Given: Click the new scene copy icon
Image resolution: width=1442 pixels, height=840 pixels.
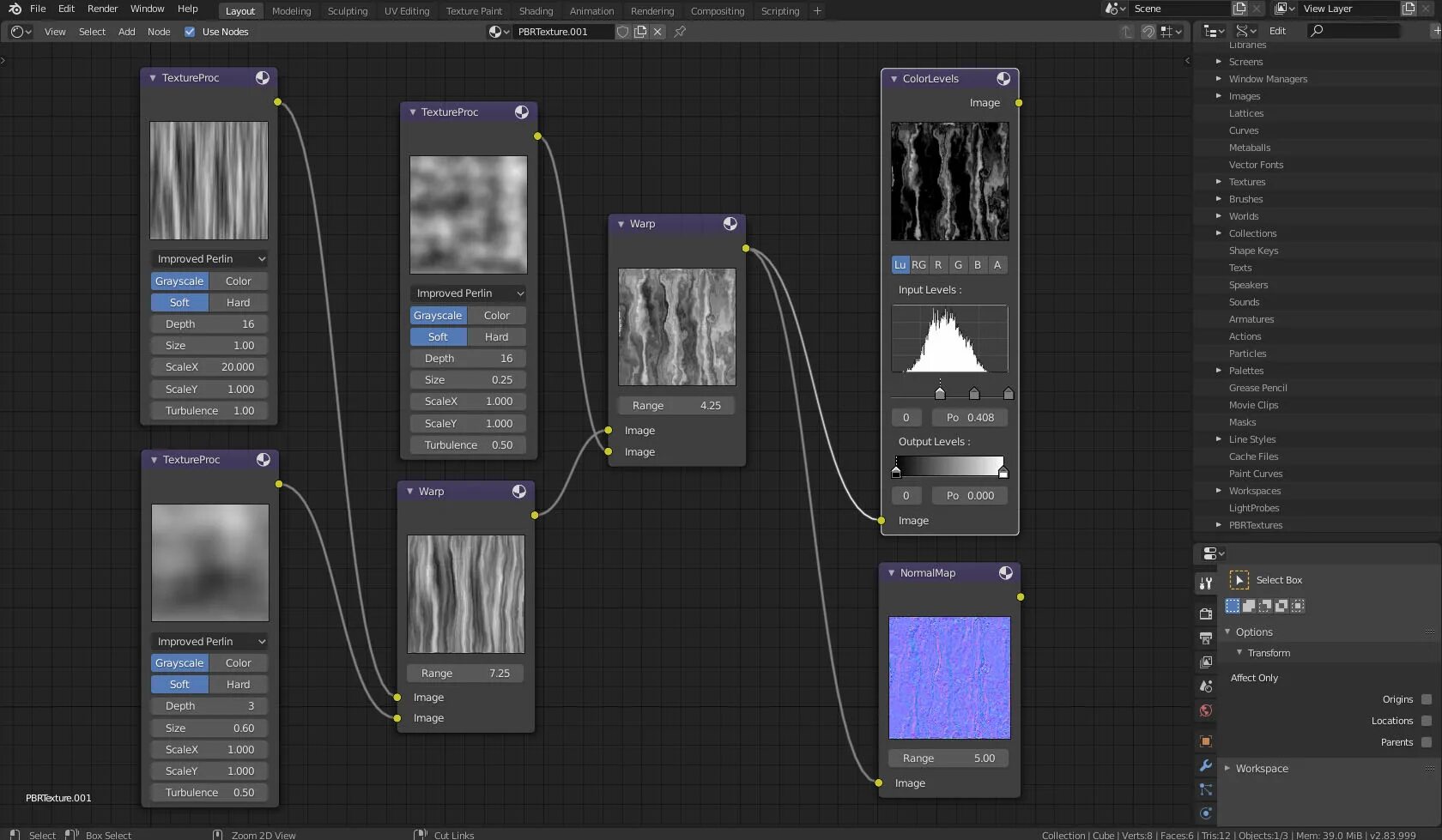Looking at the screenshot, I should pos(1239,9).
